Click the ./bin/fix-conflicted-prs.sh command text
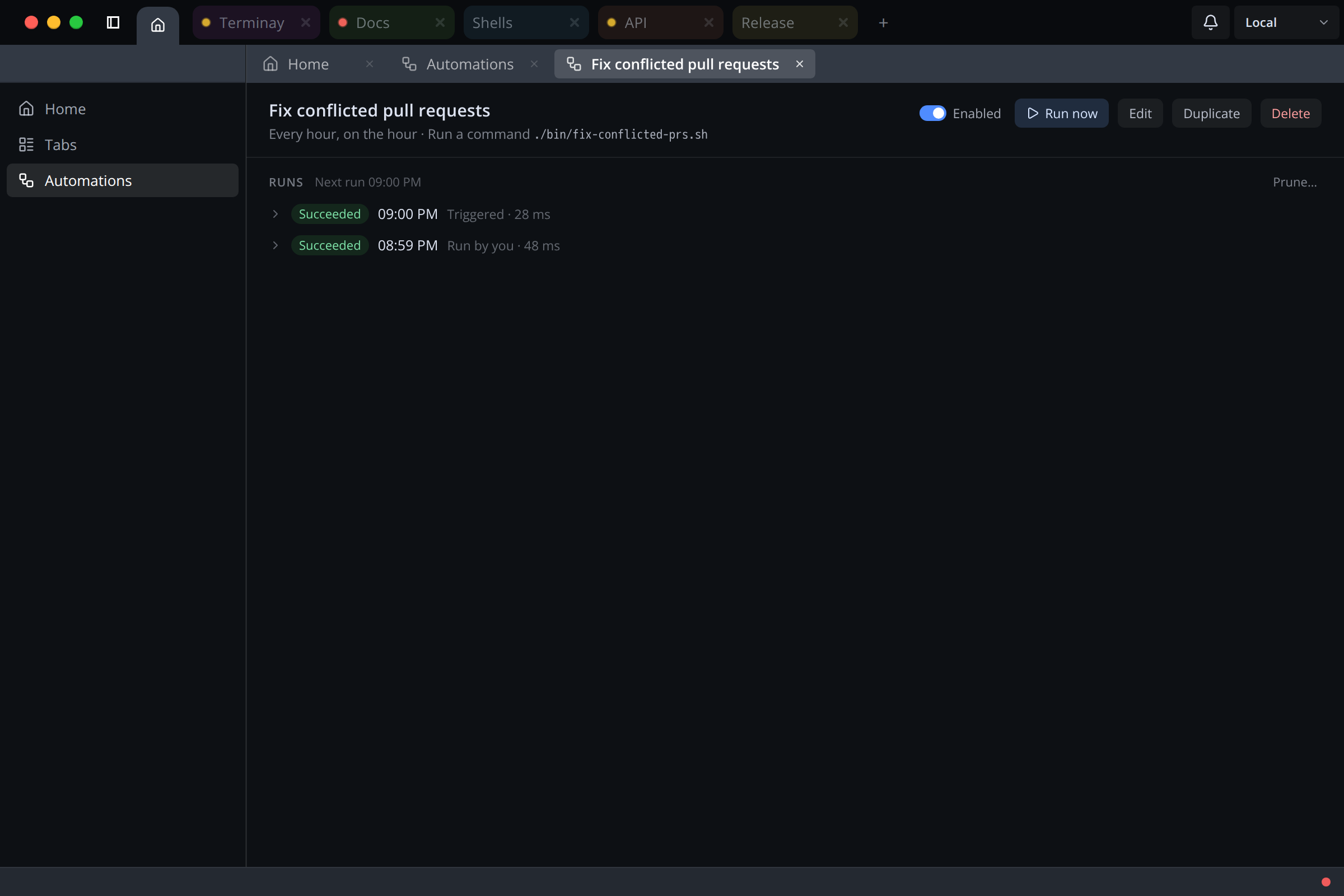The width and height of the screenshot is (1344, 896). 620,134
